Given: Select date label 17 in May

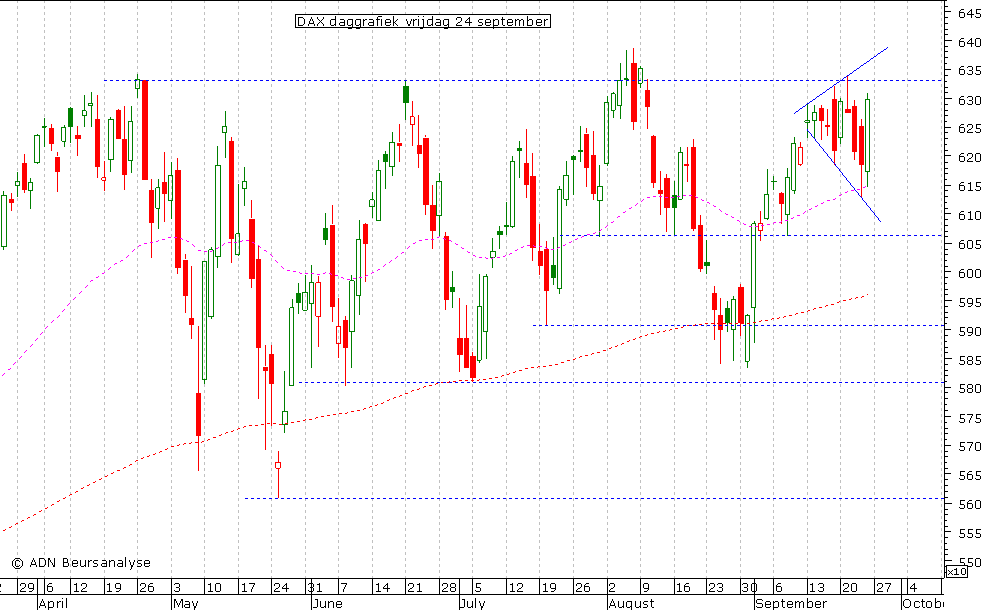Looking at the screenshot, I should point(248,587).
